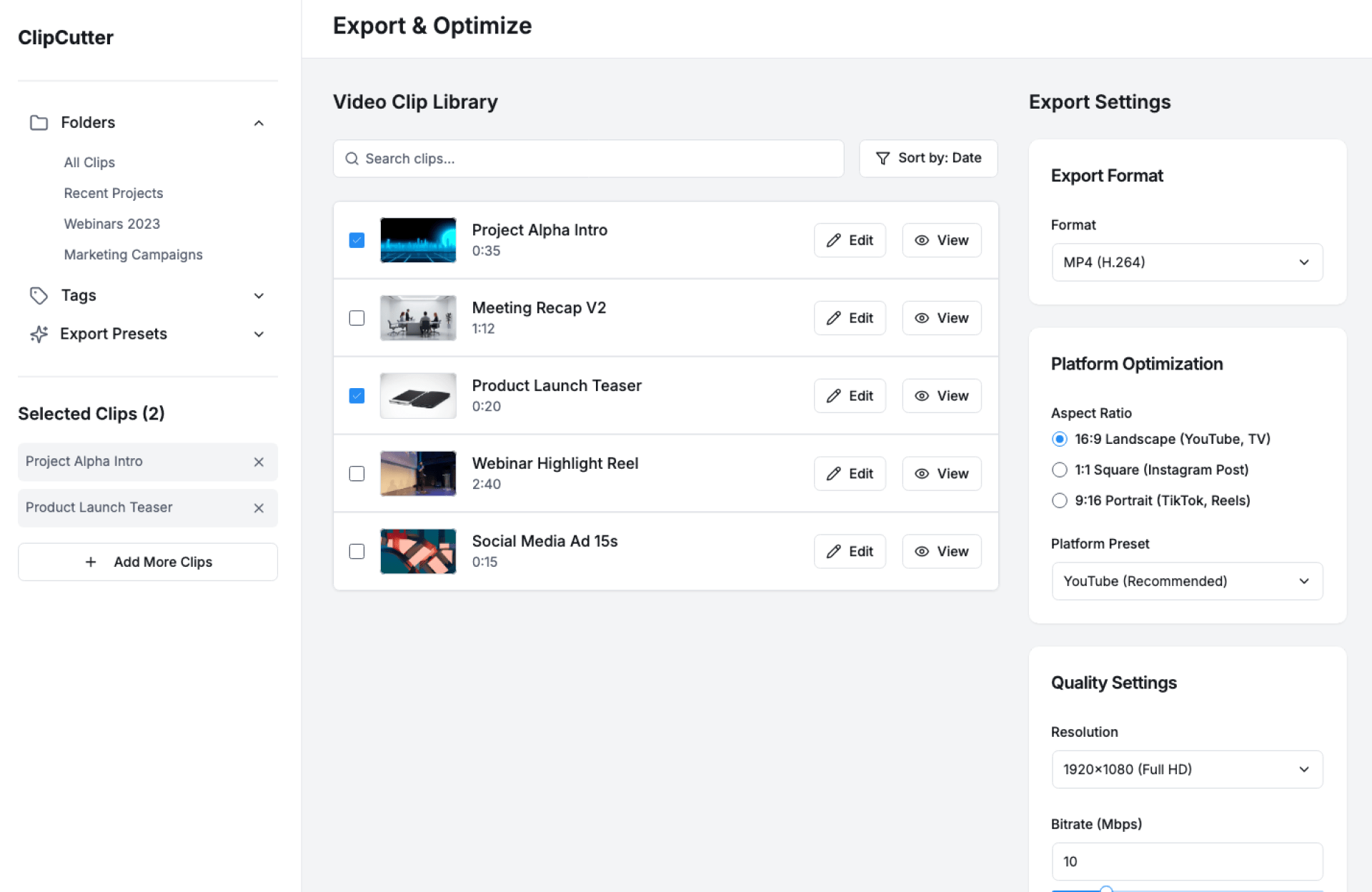Remove Product Launch Teaser from selected clips
The image size is (1372, 892).
tap(259, 507)
